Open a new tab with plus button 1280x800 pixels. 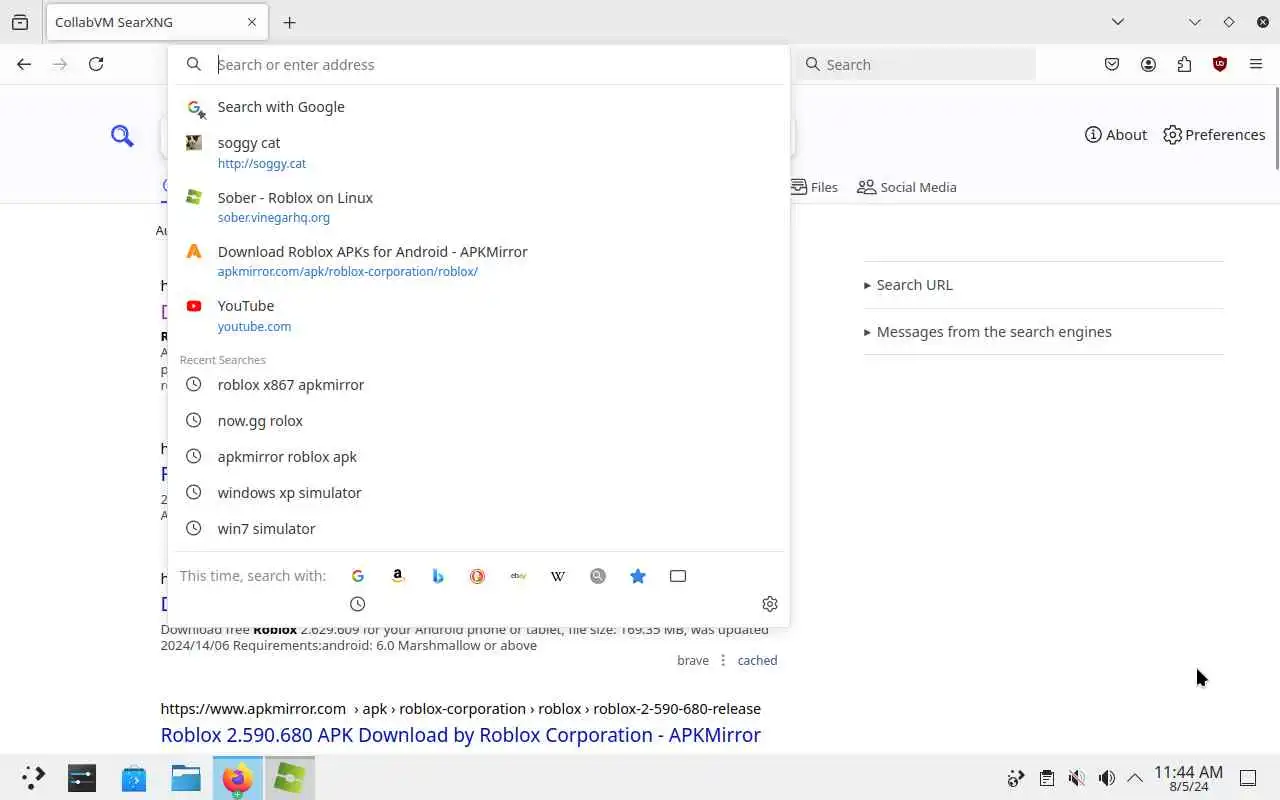(x=289, y=22)
